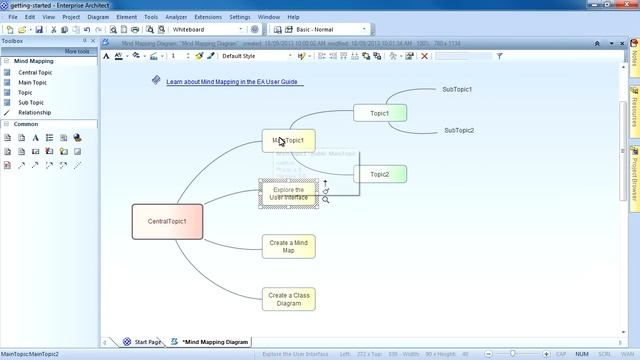Screen dimensions: 640x360
Task: Click the magnifier quick-link icon beside selected element
Action: coord(325,200)
